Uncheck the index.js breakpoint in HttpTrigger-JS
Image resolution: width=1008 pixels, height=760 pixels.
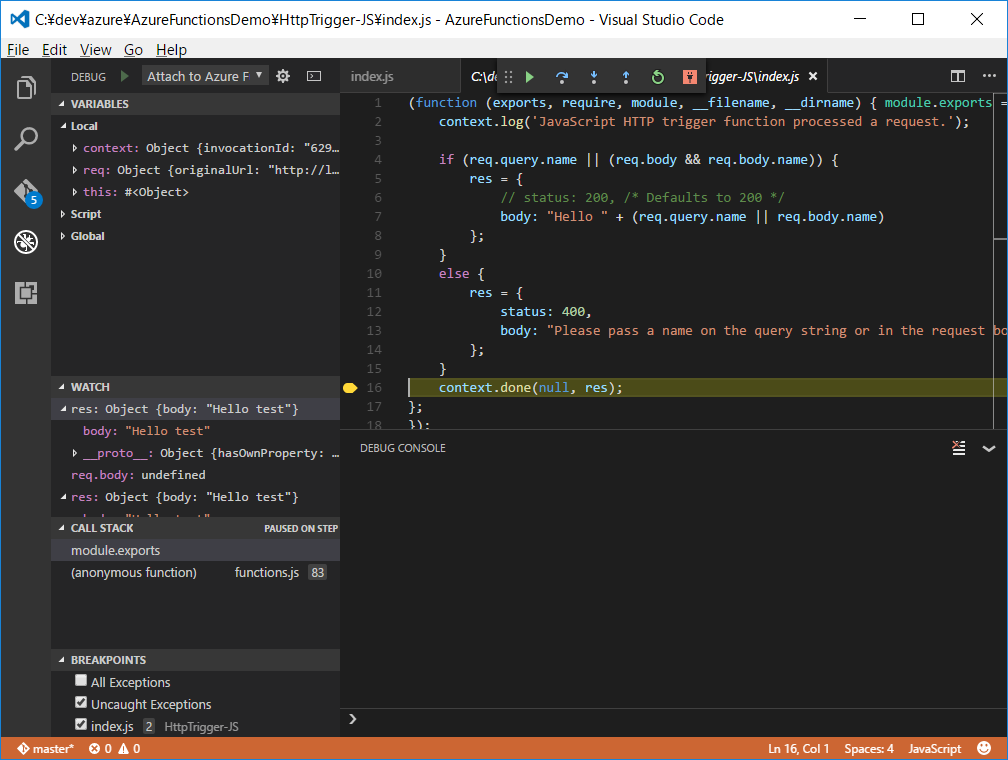click(x=81, y=725)
